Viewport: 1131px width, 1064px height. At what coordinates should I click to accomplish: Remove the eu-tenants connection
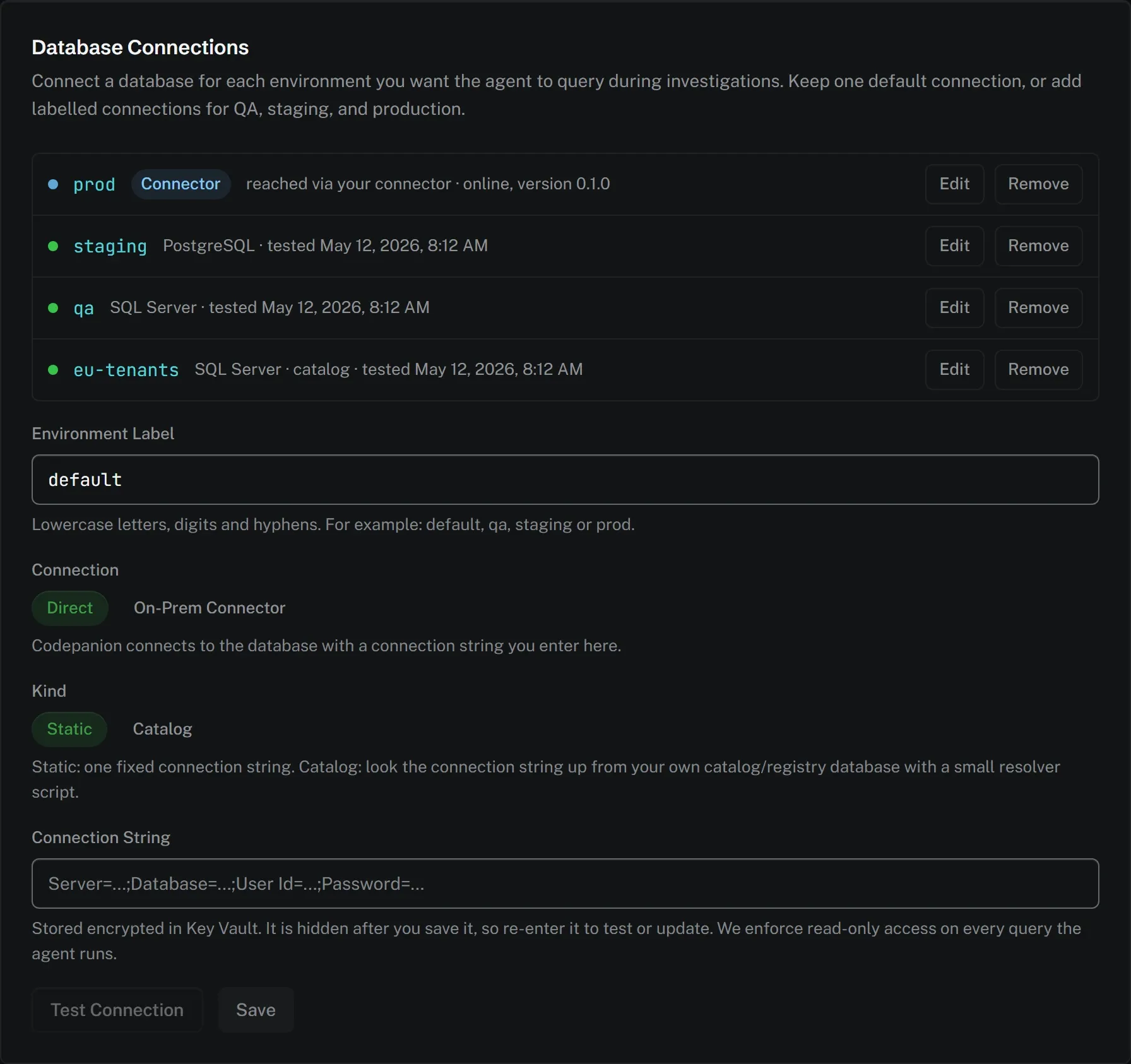tap(1038, 370)
